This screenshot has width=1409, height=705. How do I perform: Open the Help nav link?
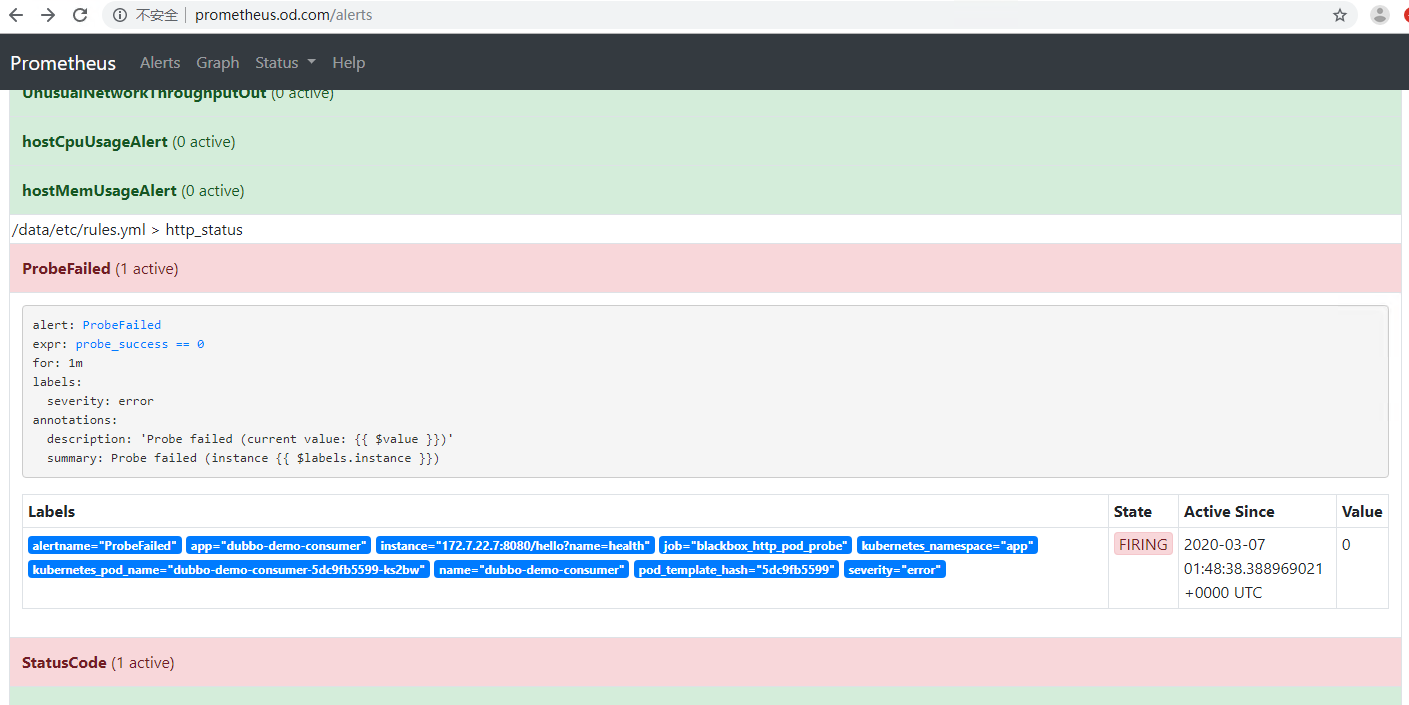pos(348,63)
